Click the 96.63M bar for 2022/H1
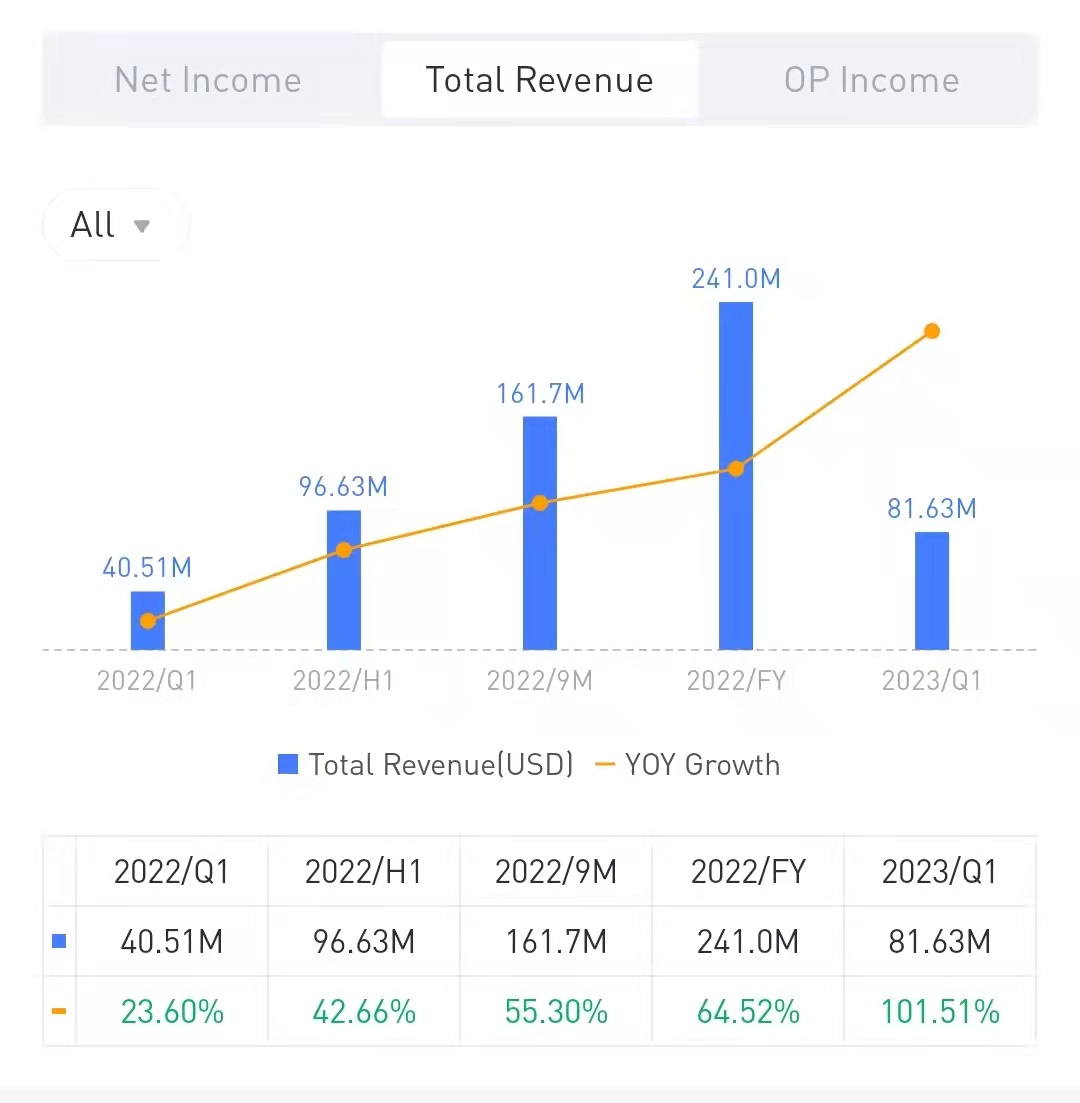The image size is (1080, 1103). 344,580
